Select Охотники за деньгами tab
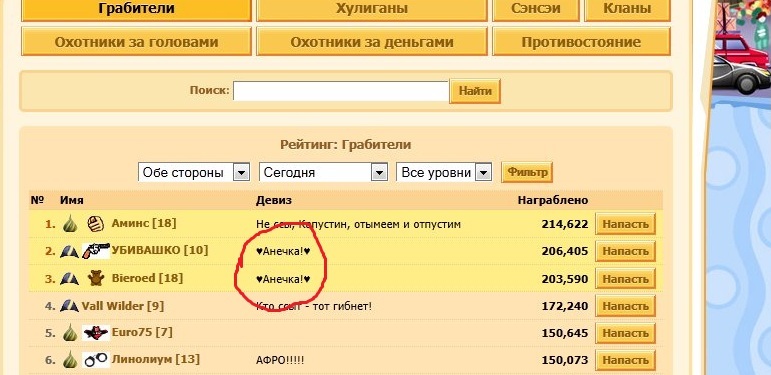This screenshot has width=771, height=375. point(372,42)
